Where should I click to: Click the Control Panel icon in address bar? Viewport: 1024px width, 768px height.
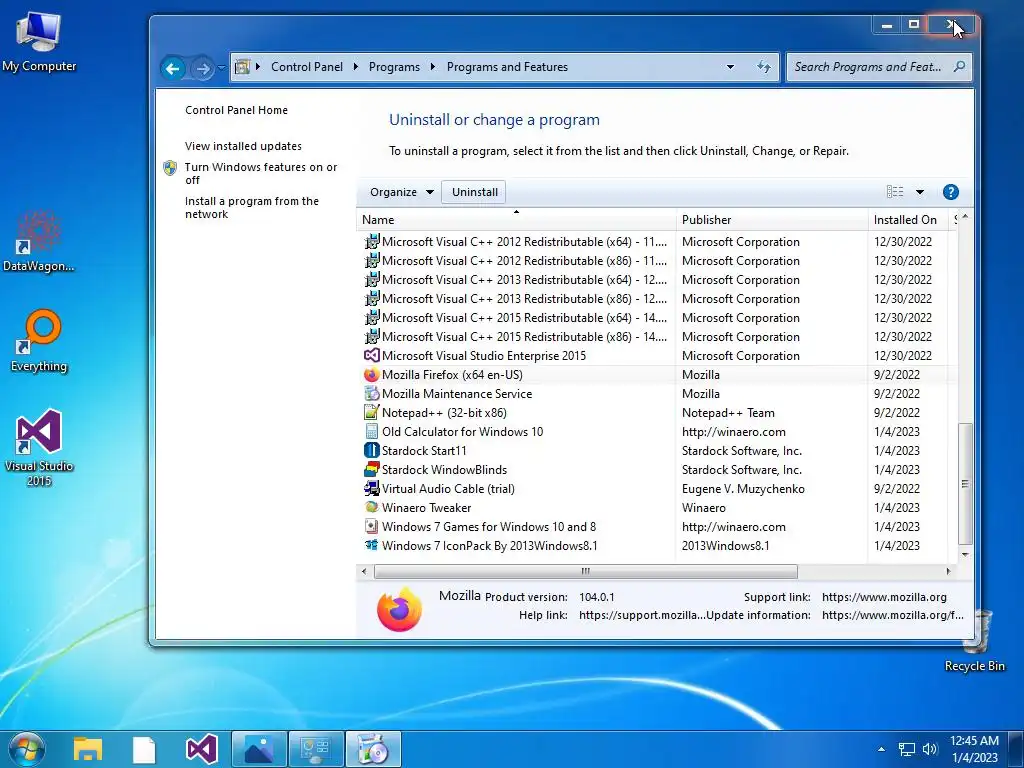[242, 67]
